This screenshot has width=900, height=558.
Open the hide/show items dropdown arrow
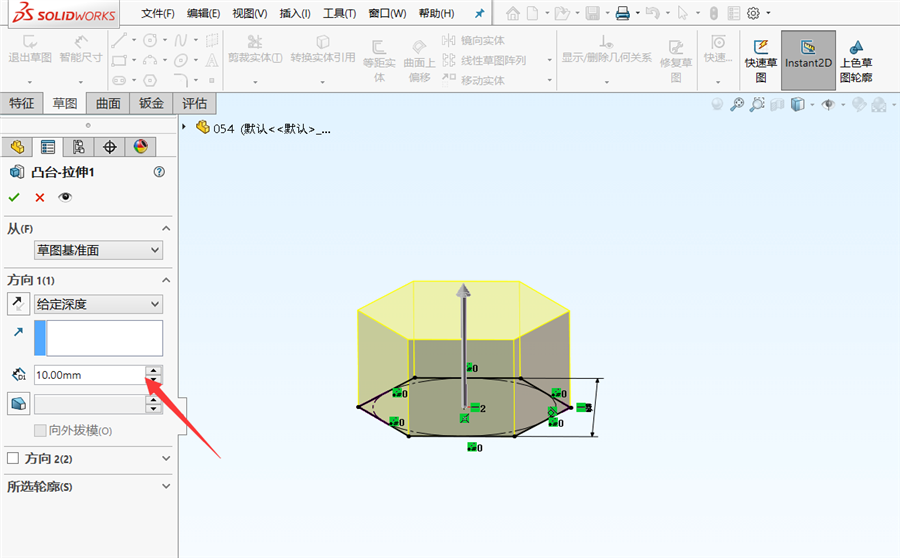click(x=843, y=104)
